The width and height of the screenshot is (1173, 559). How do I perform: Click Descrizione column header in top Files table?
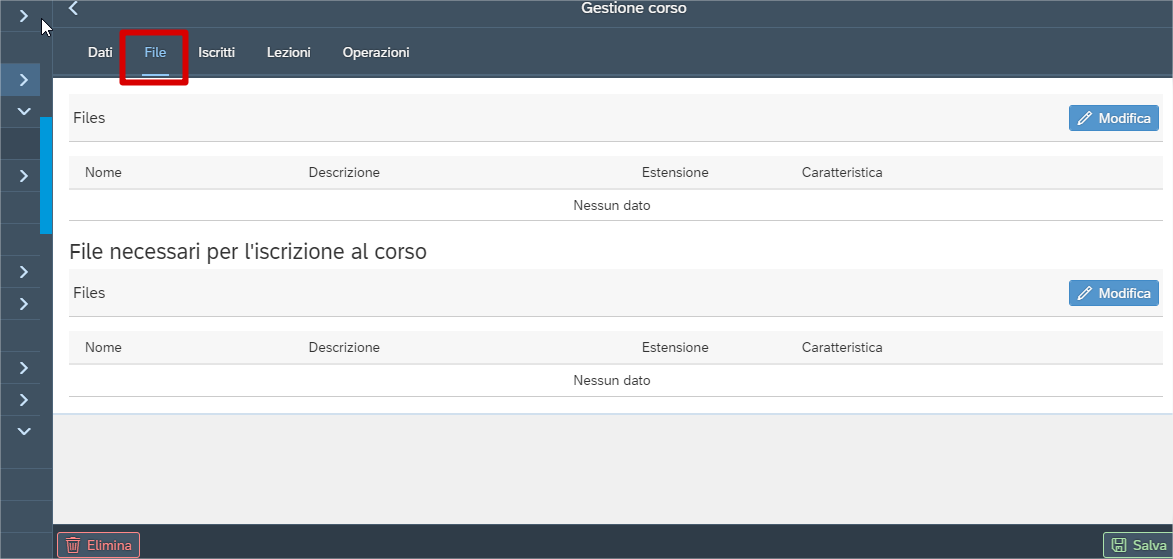pos(344,172)
